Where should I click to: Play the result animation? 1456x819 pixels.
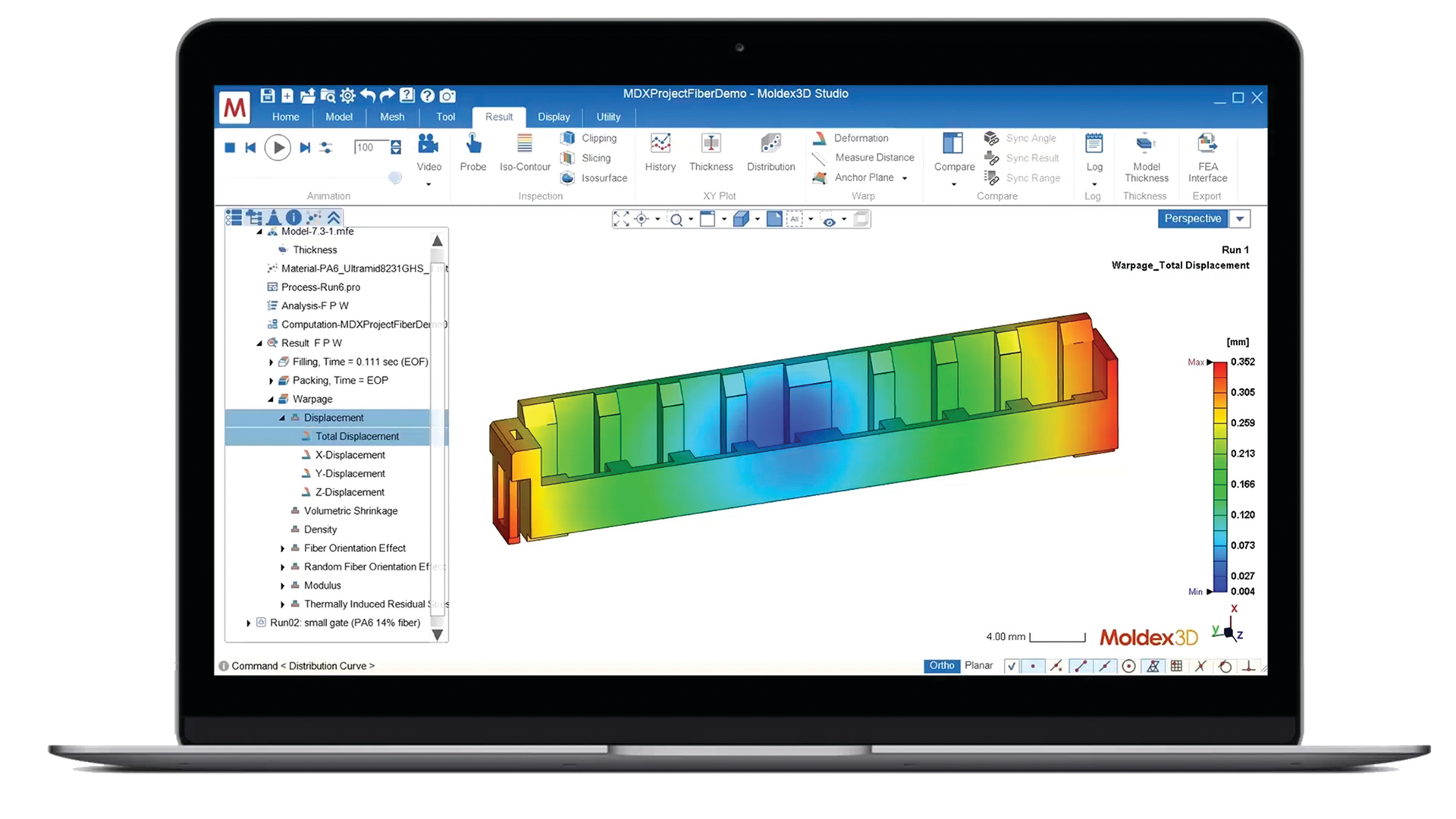tap(278, 147)
